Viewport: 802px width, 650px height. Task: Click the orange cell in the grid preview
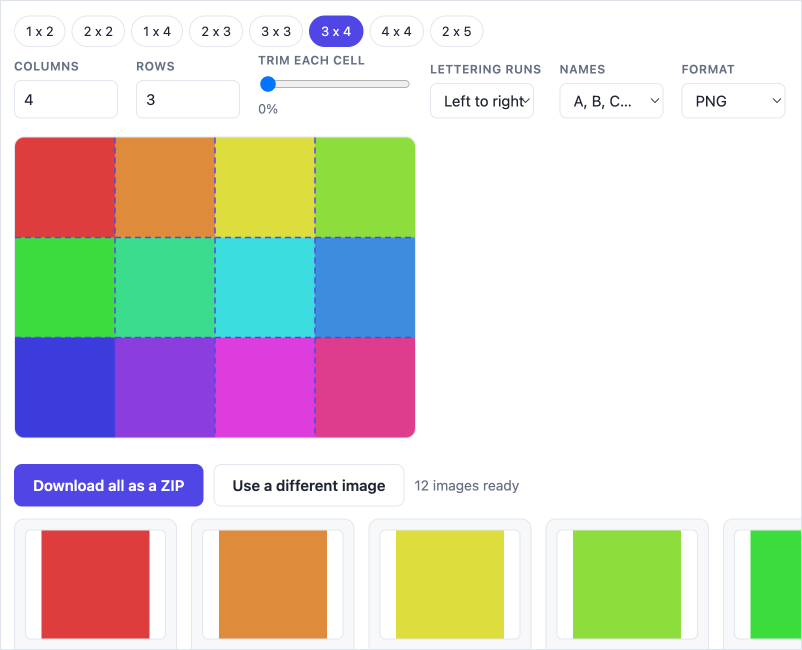coord(165,187)
